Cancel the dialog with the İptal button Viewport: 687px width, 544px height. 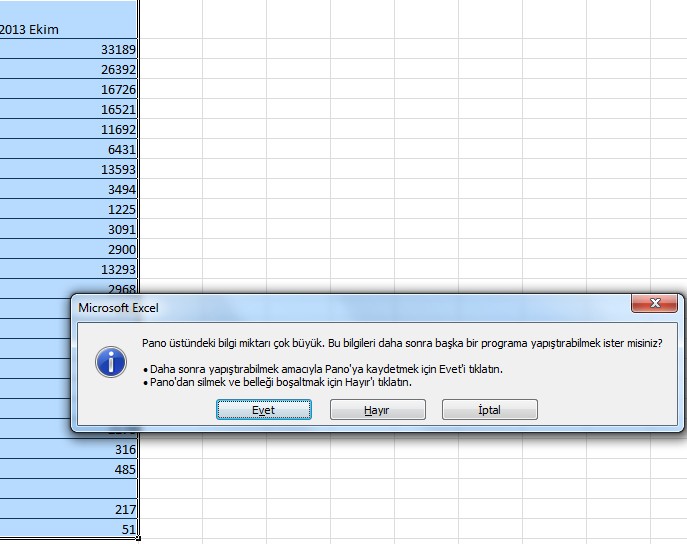click(x=490, y=410)
